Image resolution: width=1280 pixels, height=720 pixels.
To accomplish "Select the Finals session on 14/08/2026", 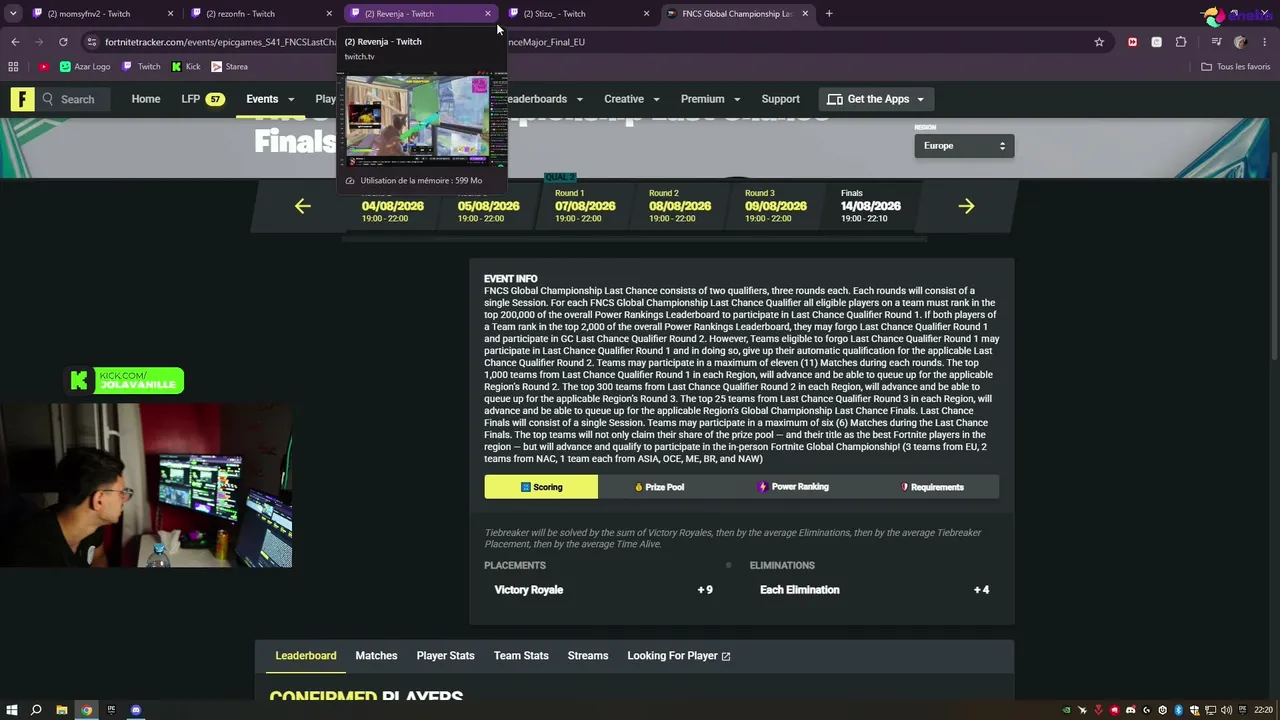I will pyautogui.click(x=871, y=205).
